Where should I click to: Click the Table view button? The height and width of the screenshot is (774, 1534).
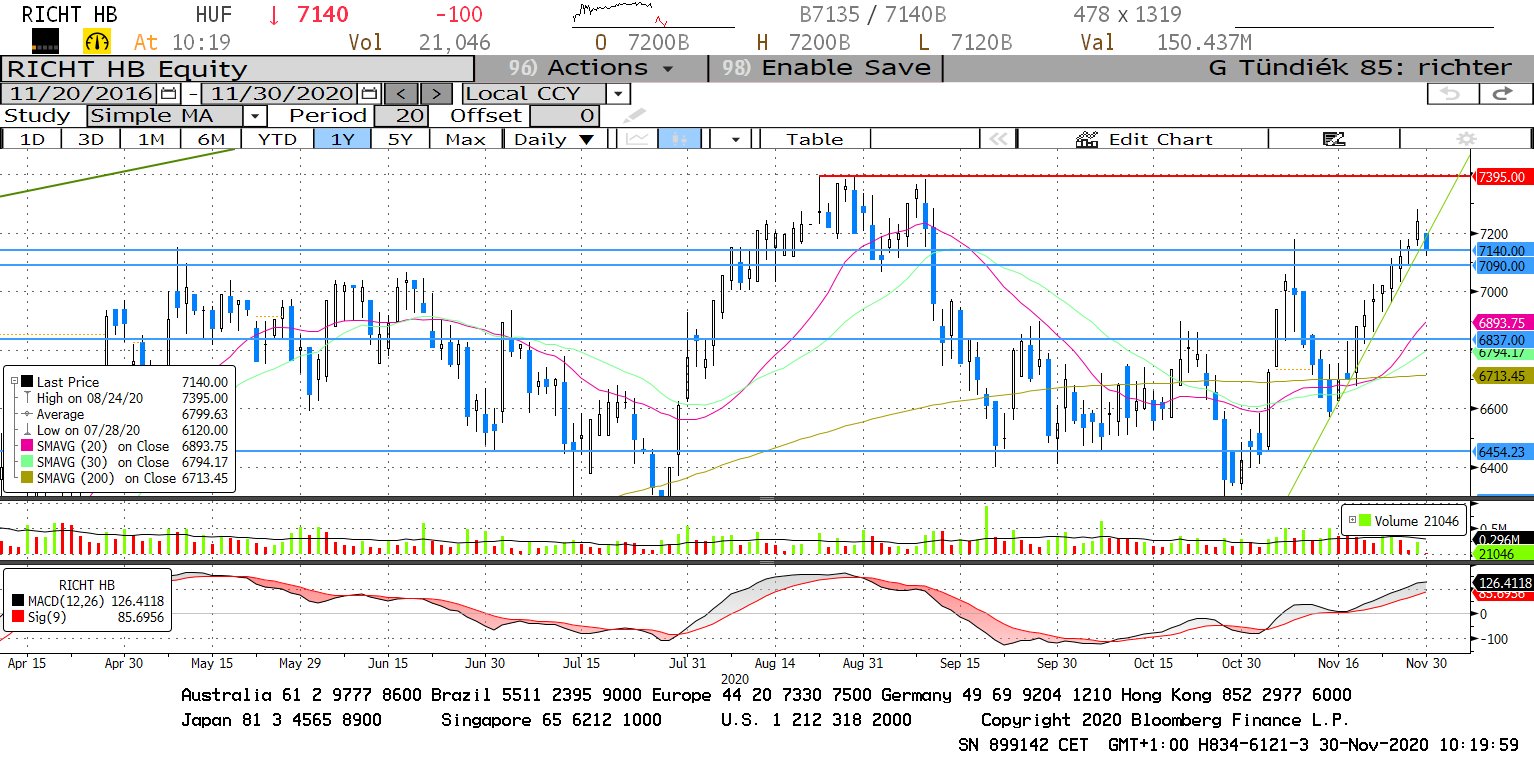[x=814, y=139]
